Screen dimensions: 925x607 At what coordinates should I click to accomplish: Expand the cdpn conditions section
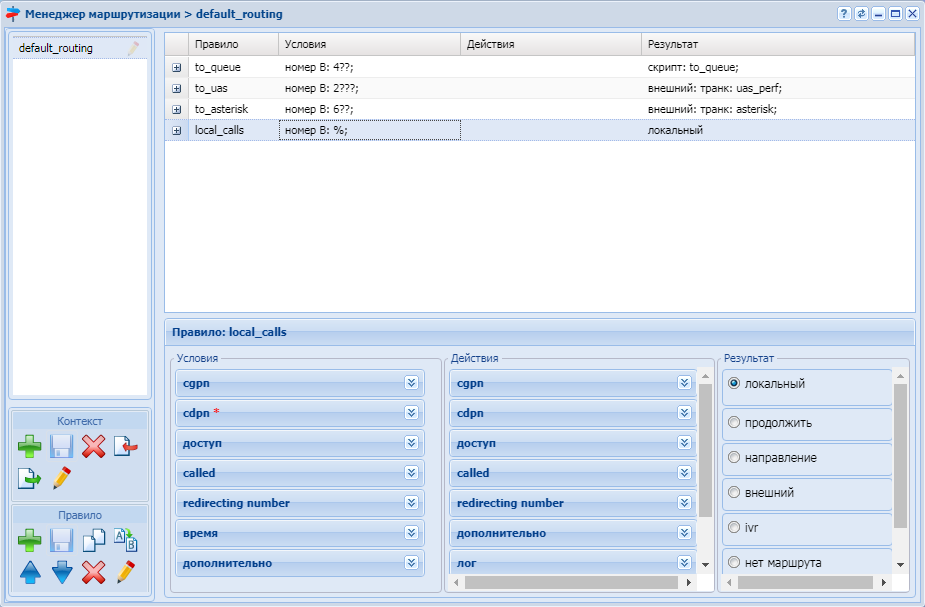411,412
